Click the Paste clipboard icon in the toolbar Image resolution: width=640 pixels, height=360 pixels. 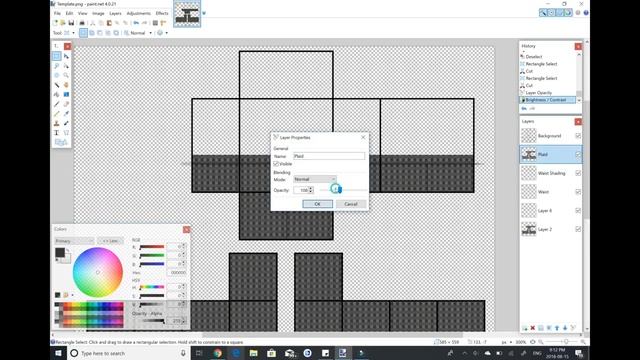click(x=109, y=23)
